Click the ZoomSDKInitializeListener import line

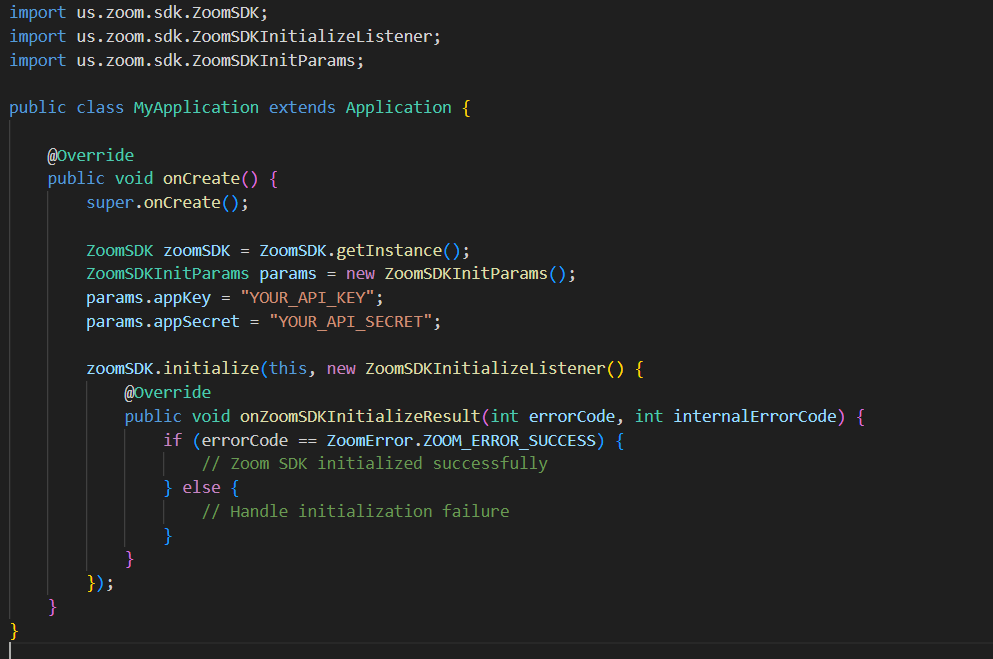(x=225, y=37)
